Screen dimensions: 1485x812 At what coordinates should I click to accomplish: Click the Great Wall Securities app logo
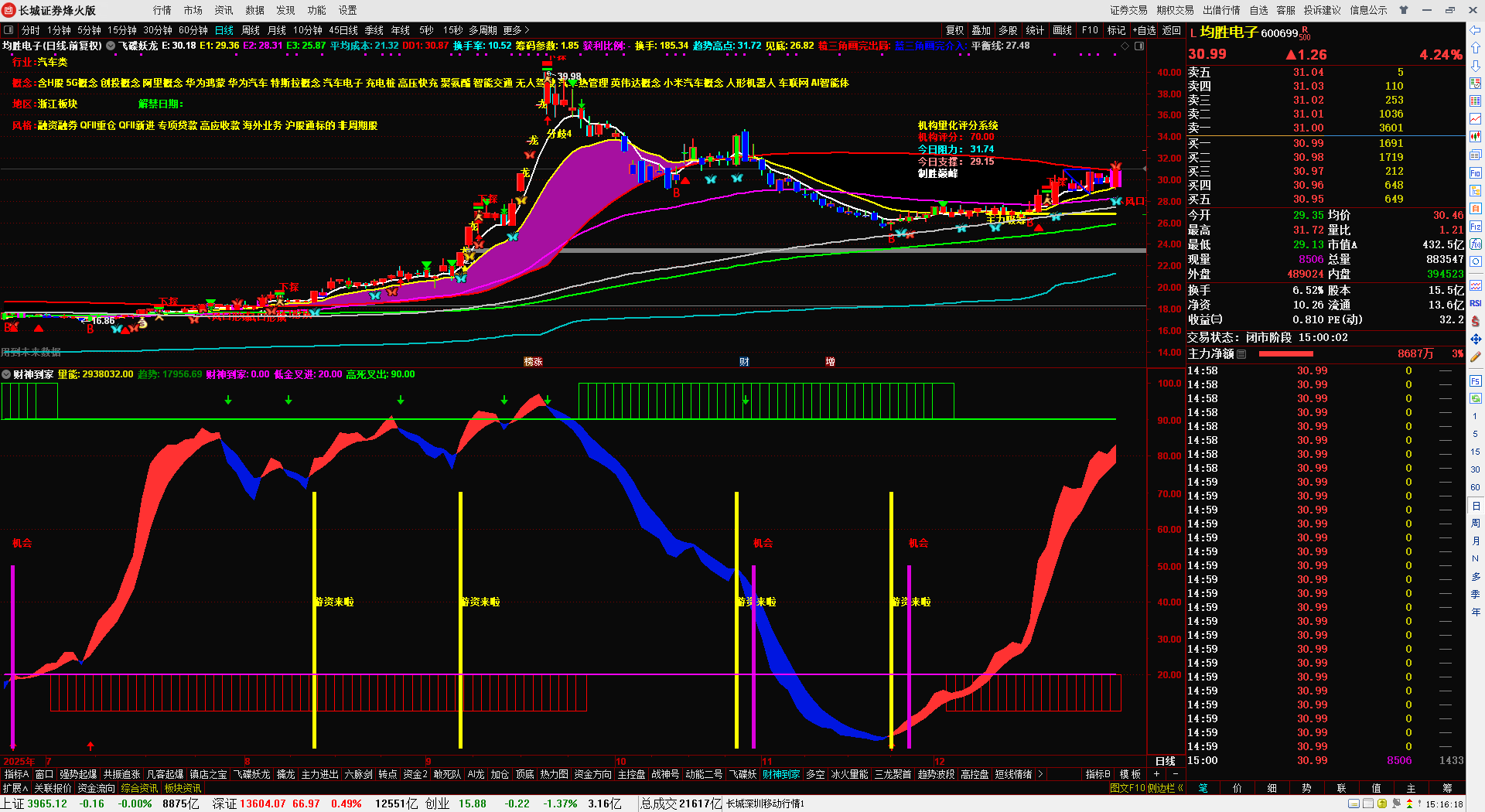point(9,10)
